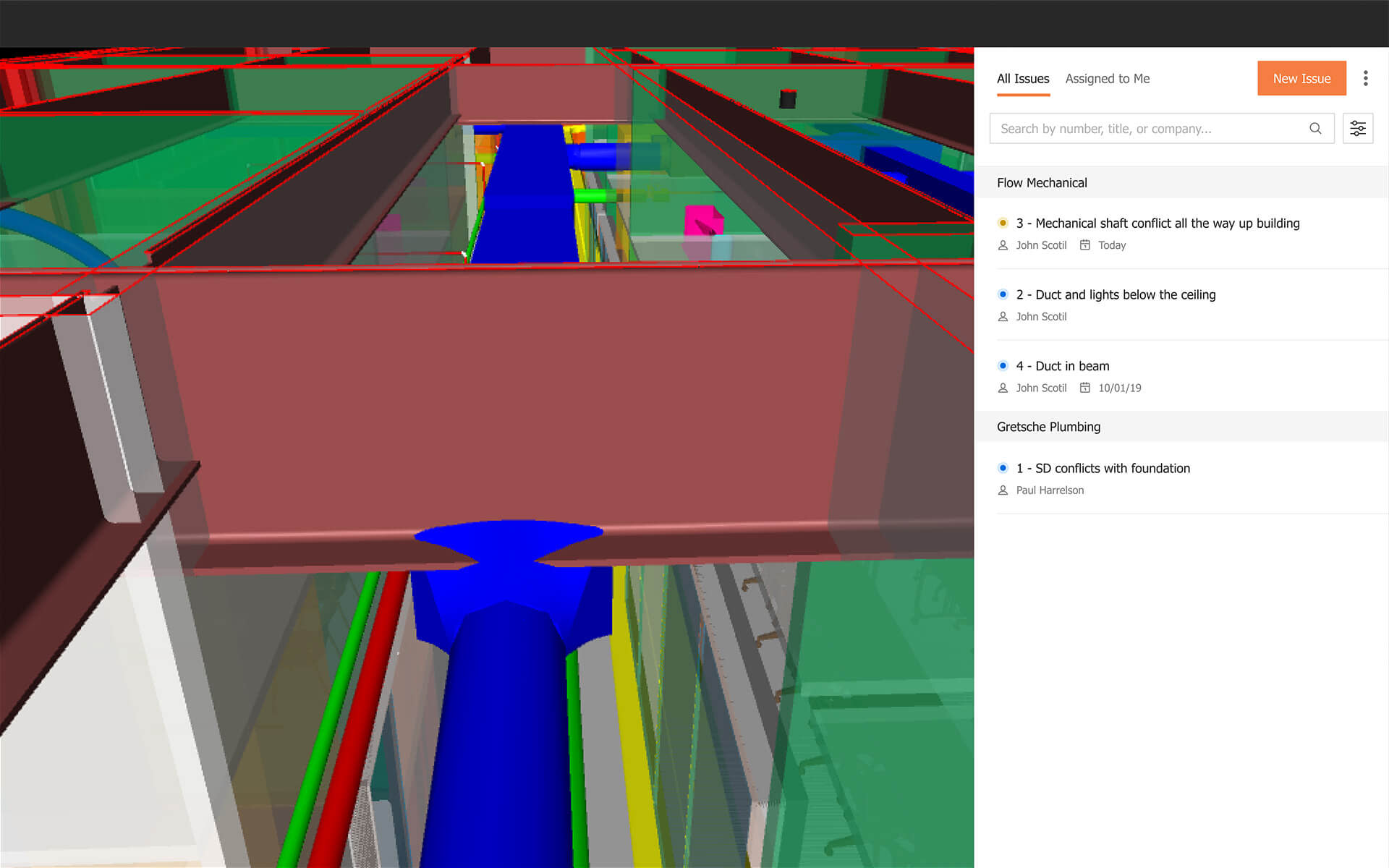1389x868 pixels.
Task: Open the three-dot more options menu
Action: 1365,78
